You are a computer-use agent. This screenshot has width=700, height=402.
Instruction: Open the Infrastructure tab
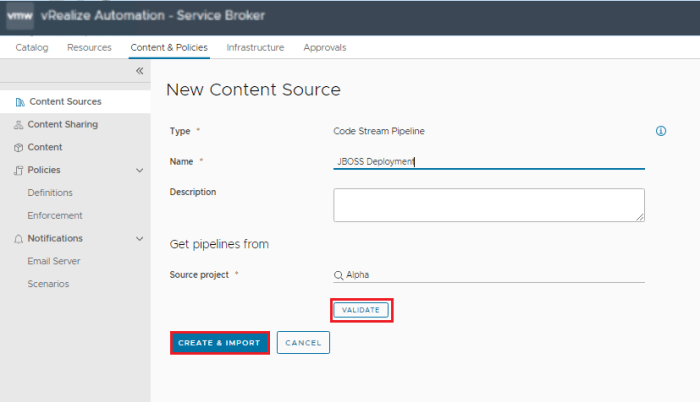point(255,48)
